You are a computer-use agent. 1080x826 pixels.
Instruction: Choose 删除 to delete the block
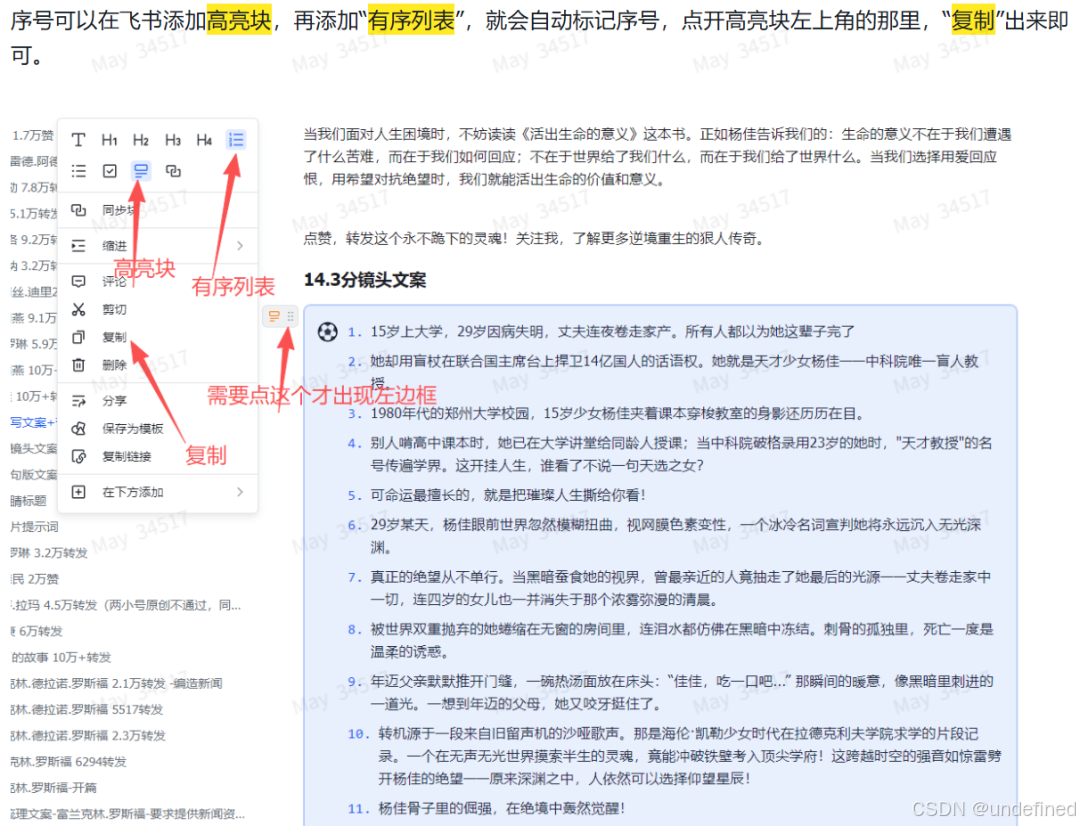coord(158,365)
